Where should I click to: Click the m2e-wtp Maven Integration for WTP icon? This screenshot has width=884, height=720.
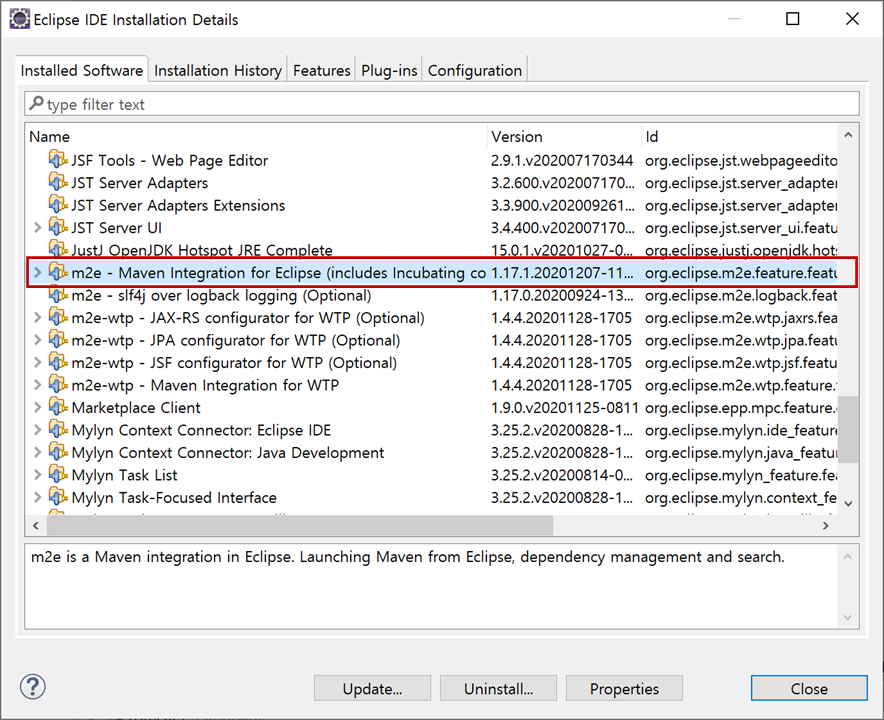point(58,385)
